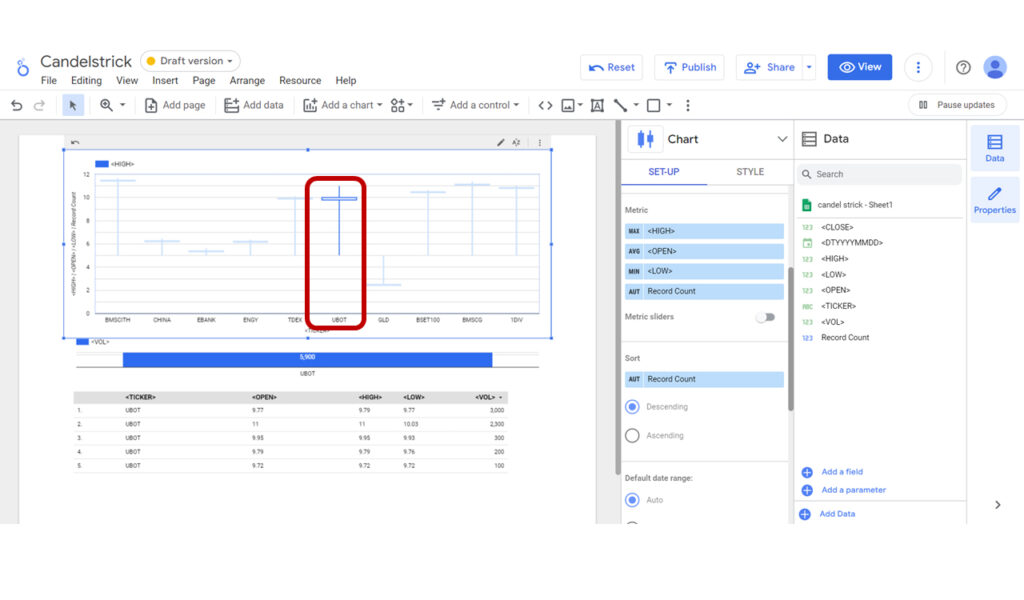This screenshot has width=1024, height=600.
Task: Click the <VOL> table column header
Action: click(485, 397)
